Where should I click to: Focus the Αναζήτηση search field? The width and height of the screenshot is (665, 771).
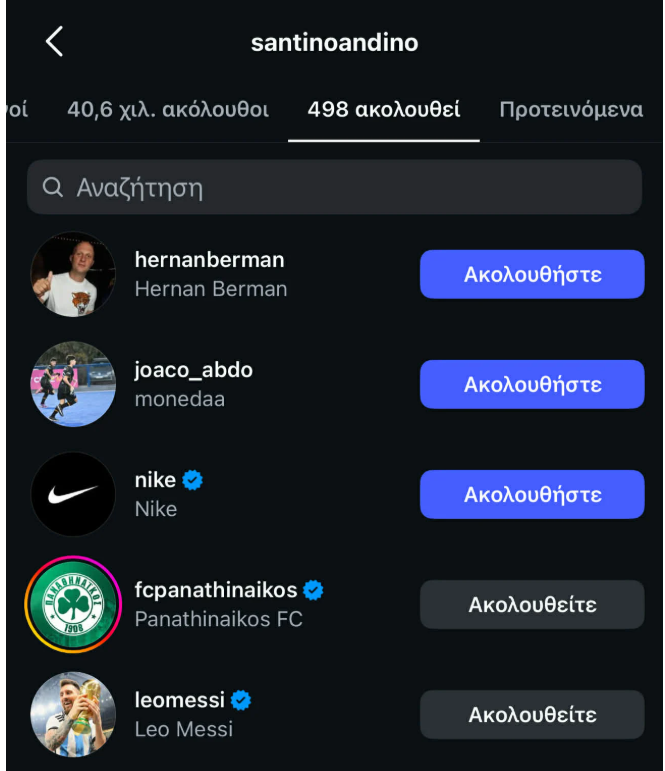coord(334,187)
